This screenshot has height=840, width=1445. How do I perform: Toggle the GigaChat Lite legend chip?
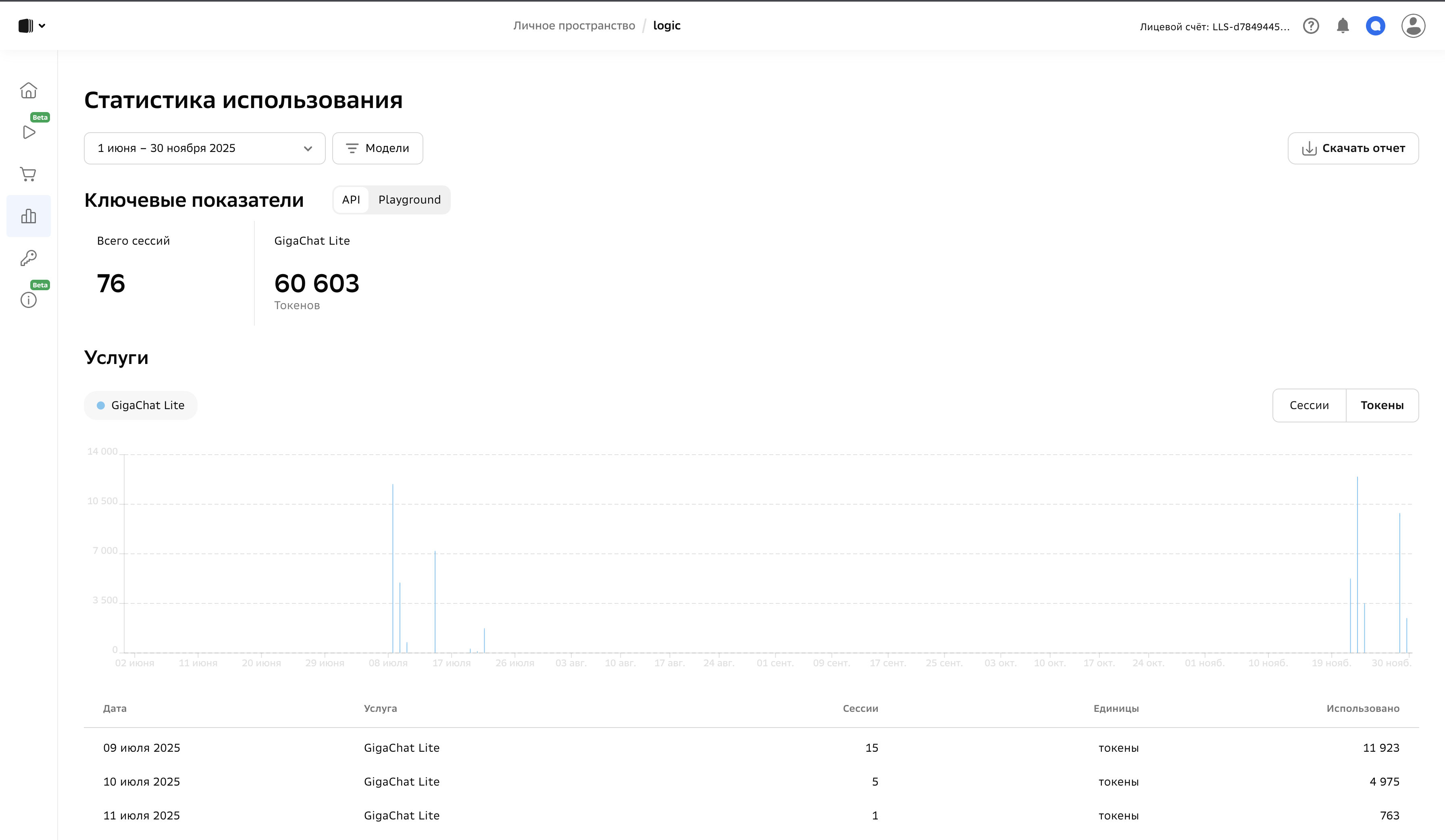[x=140, y=405]
